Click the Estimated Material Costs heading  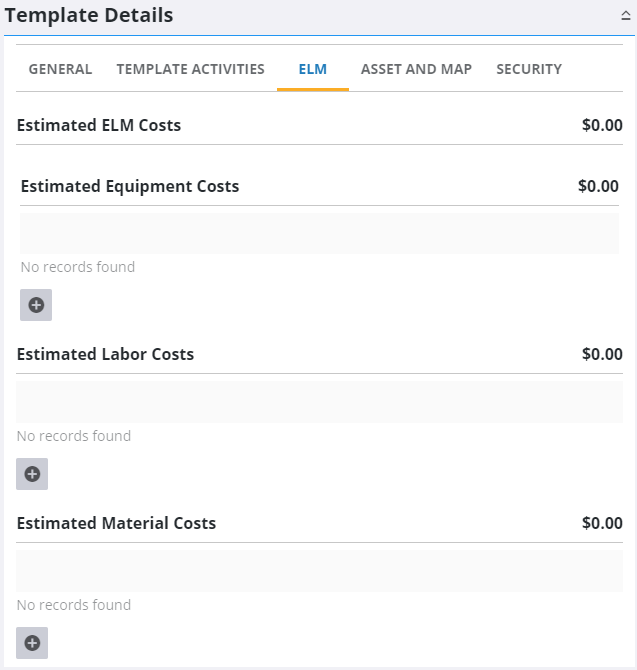[116, 523]
